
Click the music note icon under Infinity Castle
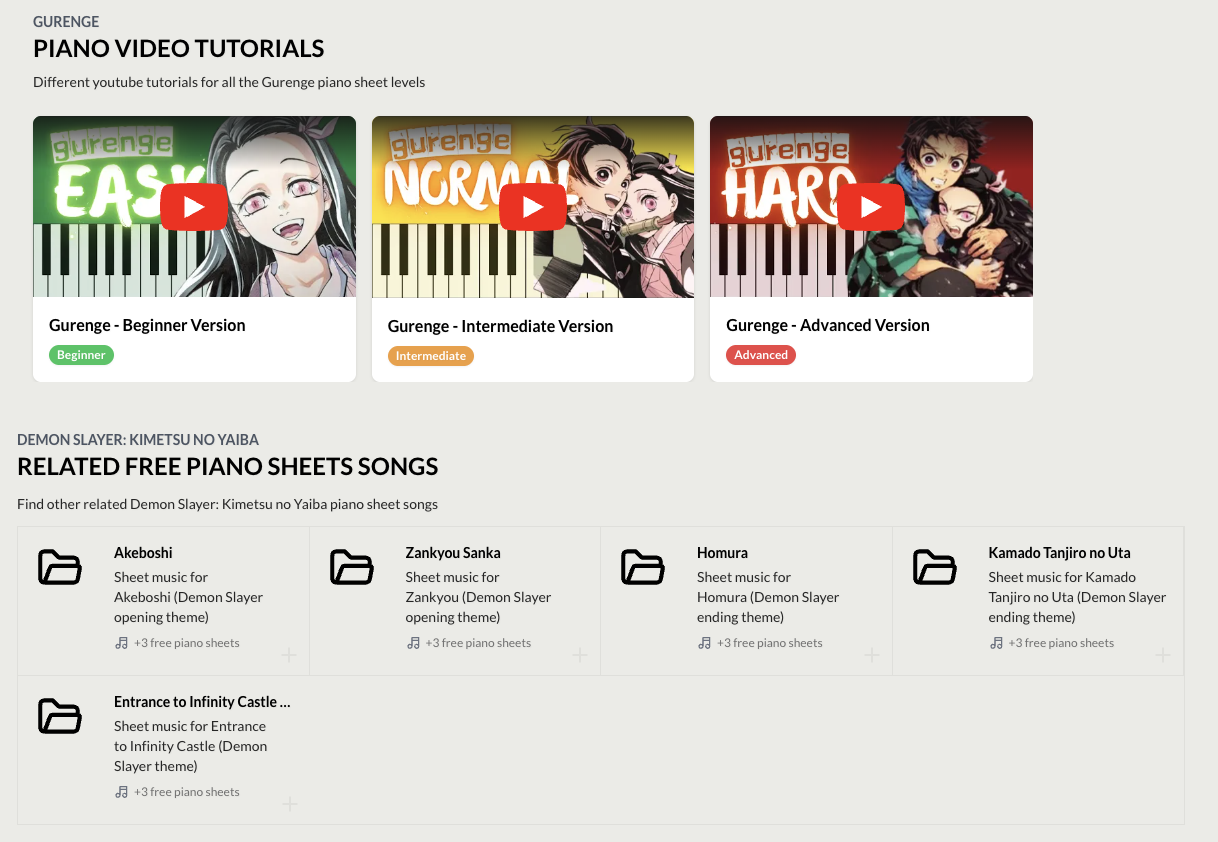pyautogui.click(x=121, y=792)
